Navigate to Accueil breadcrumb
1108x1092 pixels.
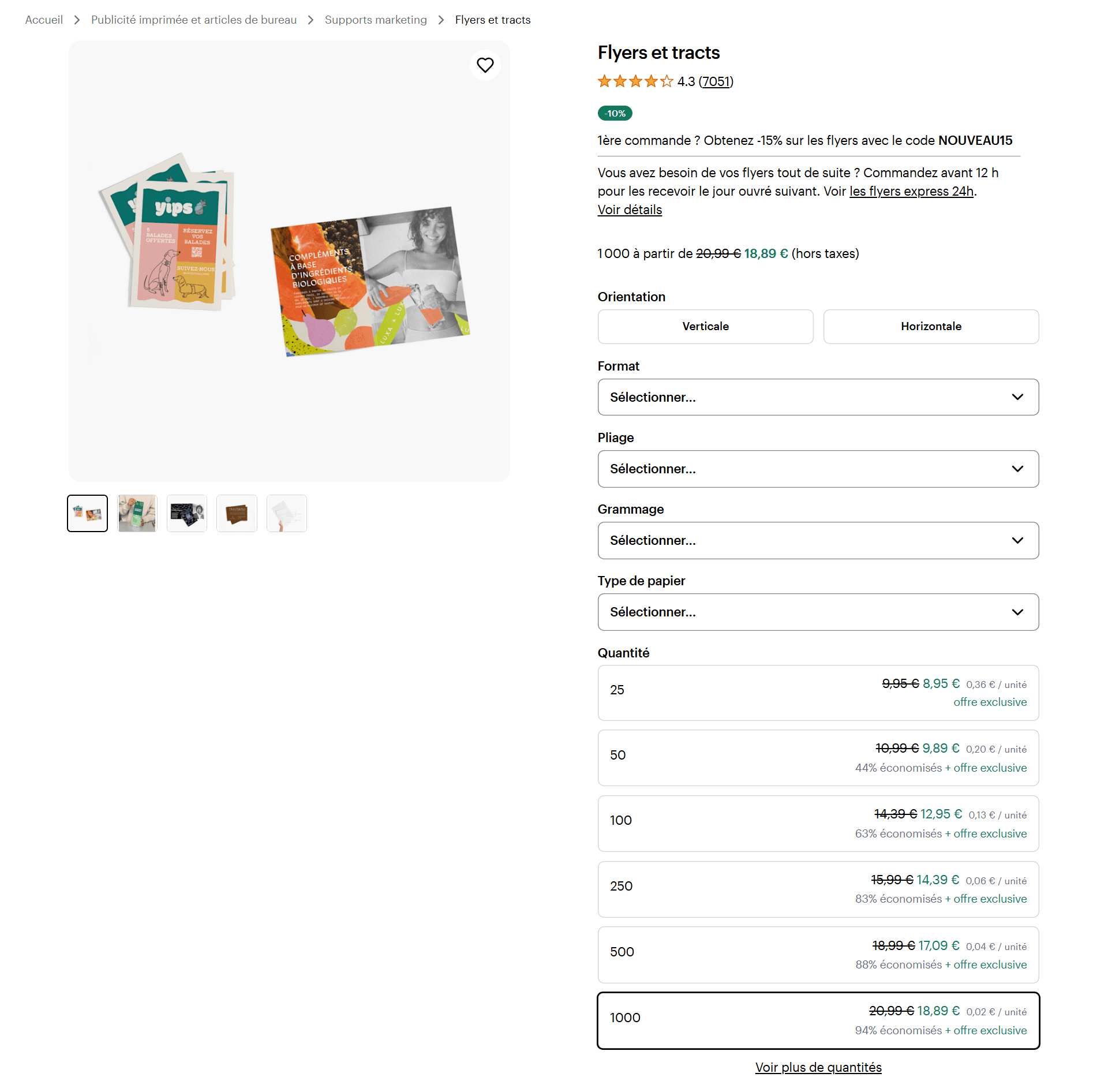[x=43, y=19]
